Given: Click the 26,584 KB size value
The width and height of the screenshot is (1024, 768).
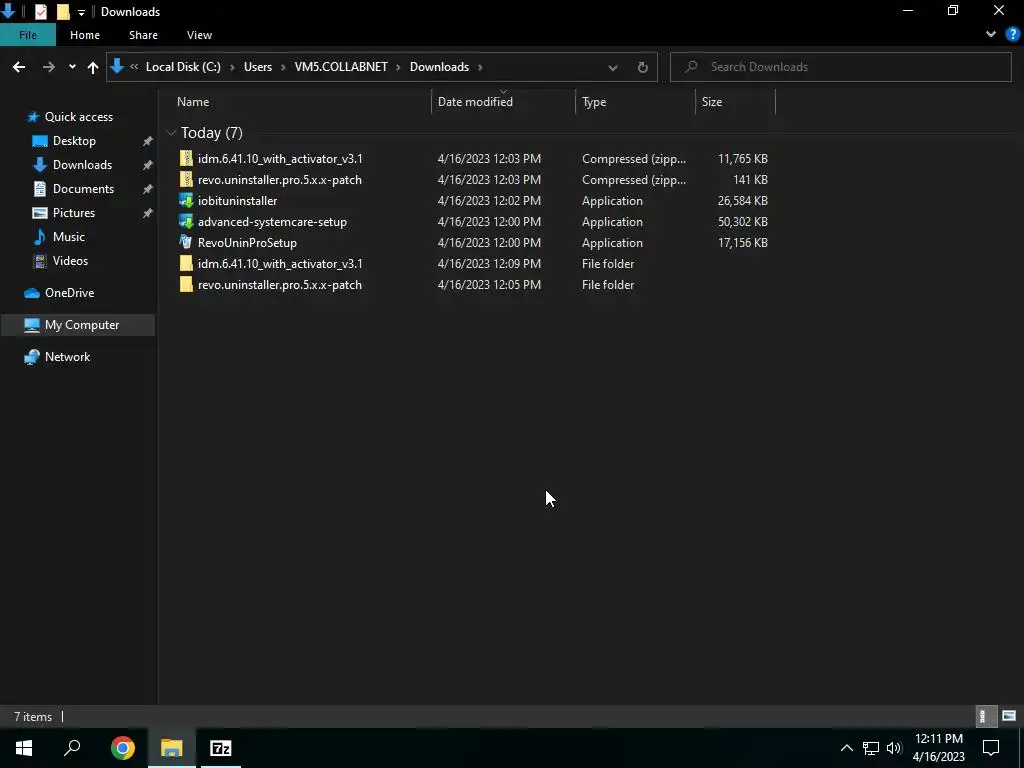Looking at the screenshot, I should pyautogui.click(x=743, y=200).
